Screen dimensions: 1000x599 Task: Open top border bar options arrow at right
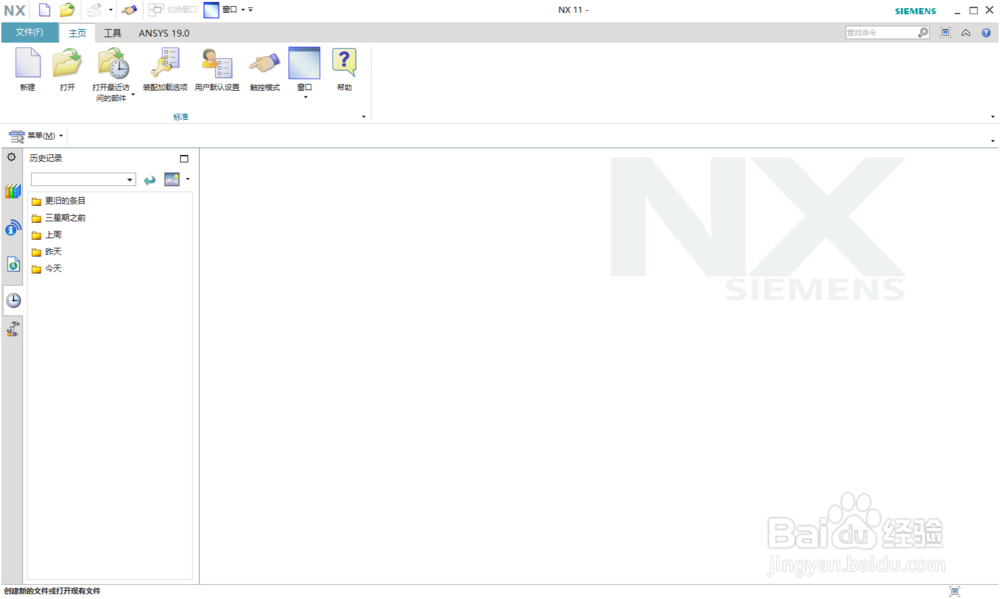pos(992,140)
